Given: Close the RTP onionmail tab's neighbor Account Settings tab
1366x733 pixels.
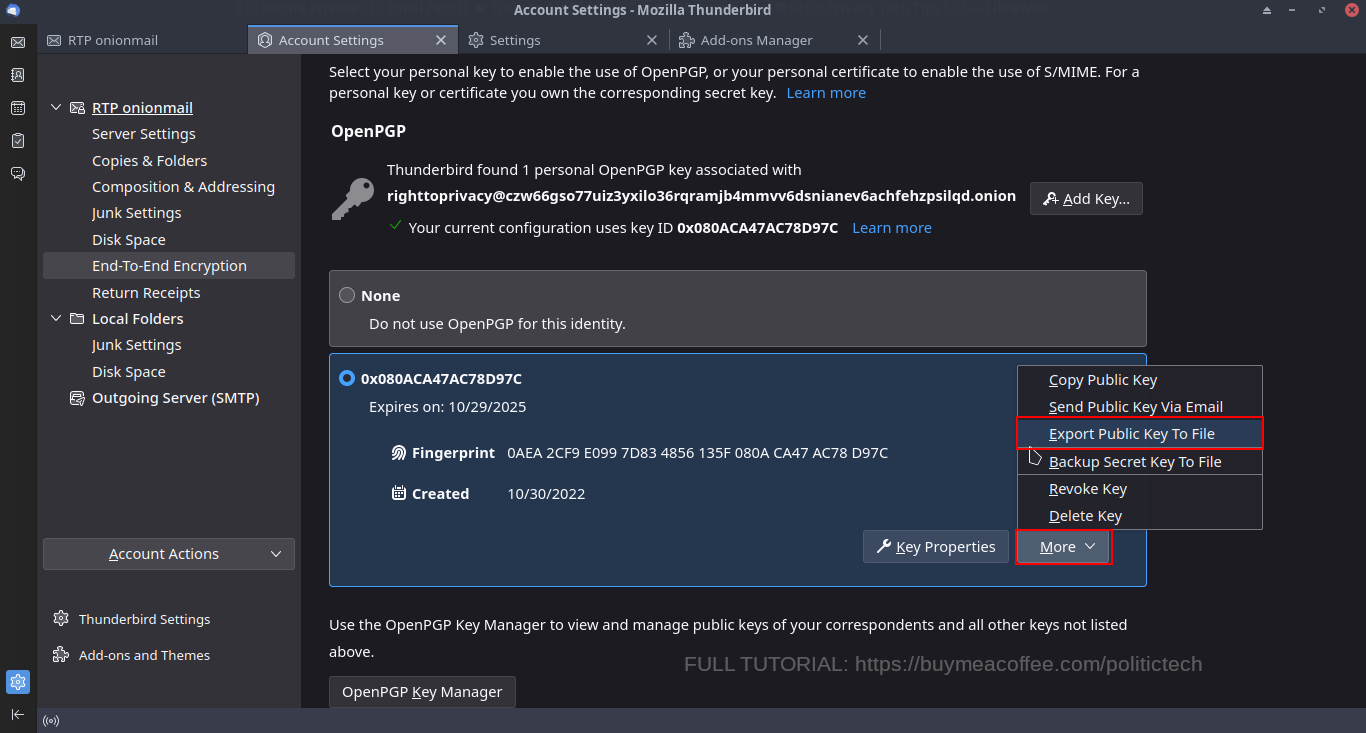Looking at the screenshot, I should click(441, 40).
